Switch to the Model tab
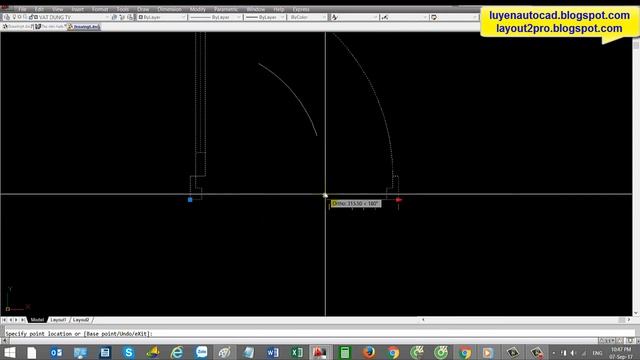 click(x=37, y=320)
